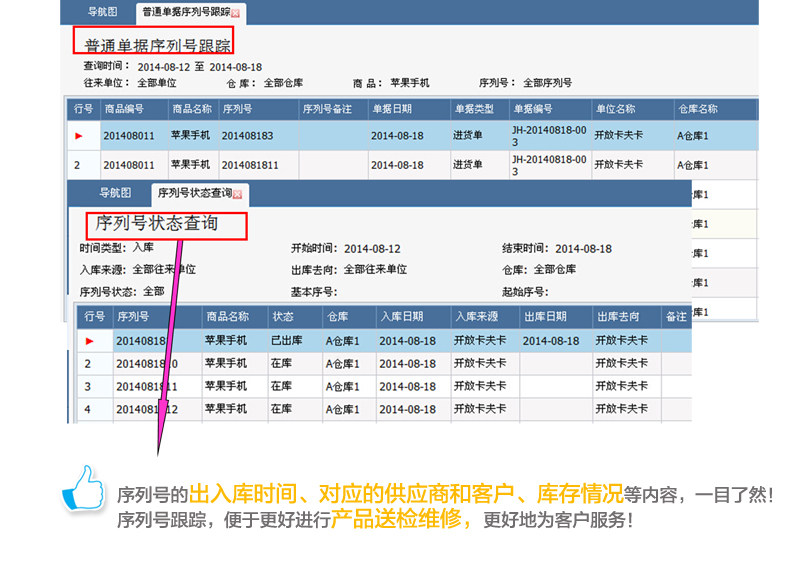Select row 2 in the status table
This screenshot has height=580, width=790.
coord(384,364)
